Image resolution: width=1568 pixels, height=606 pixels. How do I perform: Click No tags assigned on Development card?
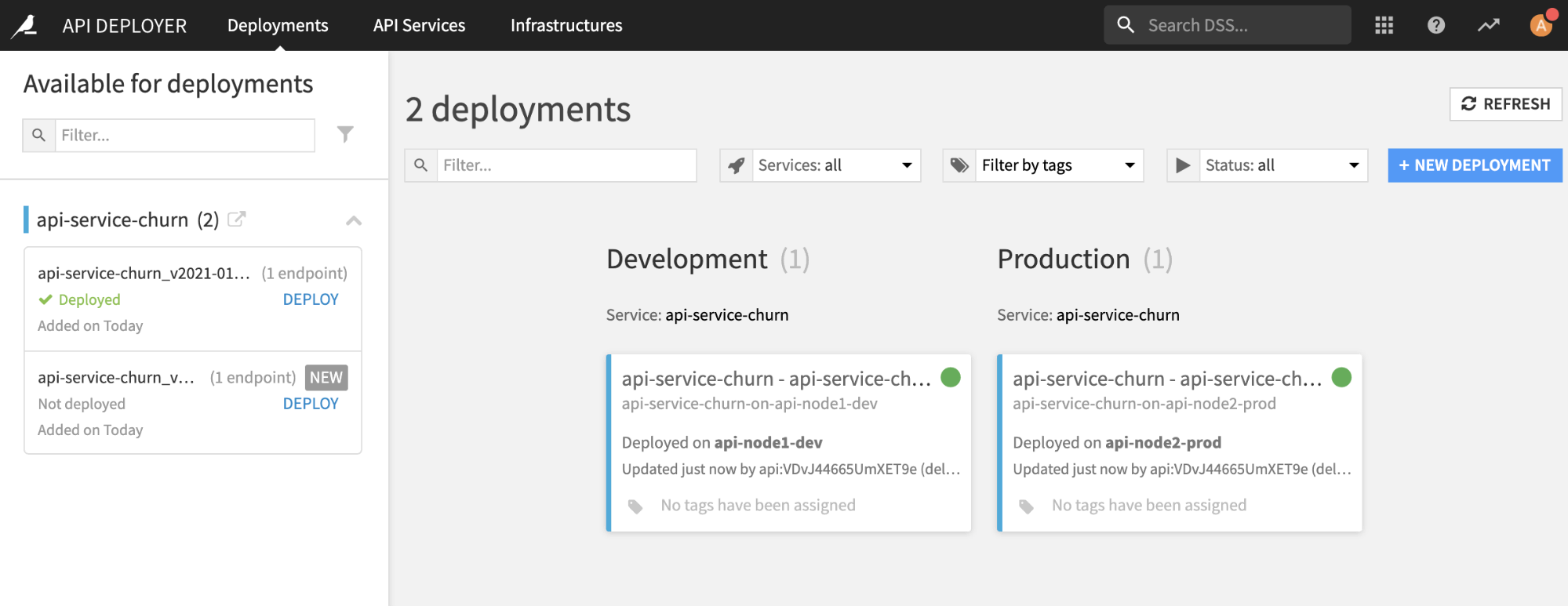point(758,506)
